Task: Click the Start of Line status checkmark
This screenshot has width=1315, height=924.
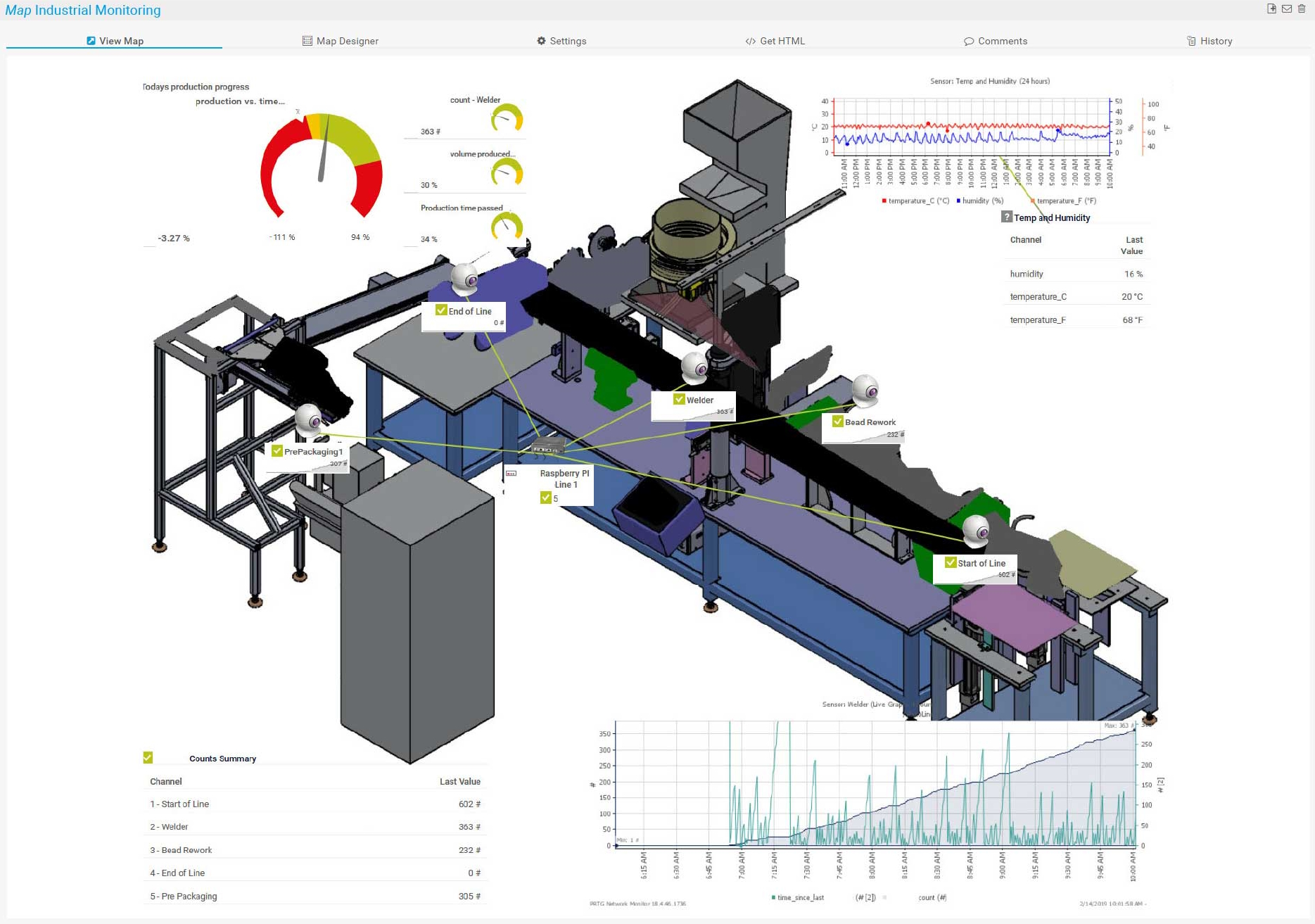Action: tap(951, 563)
